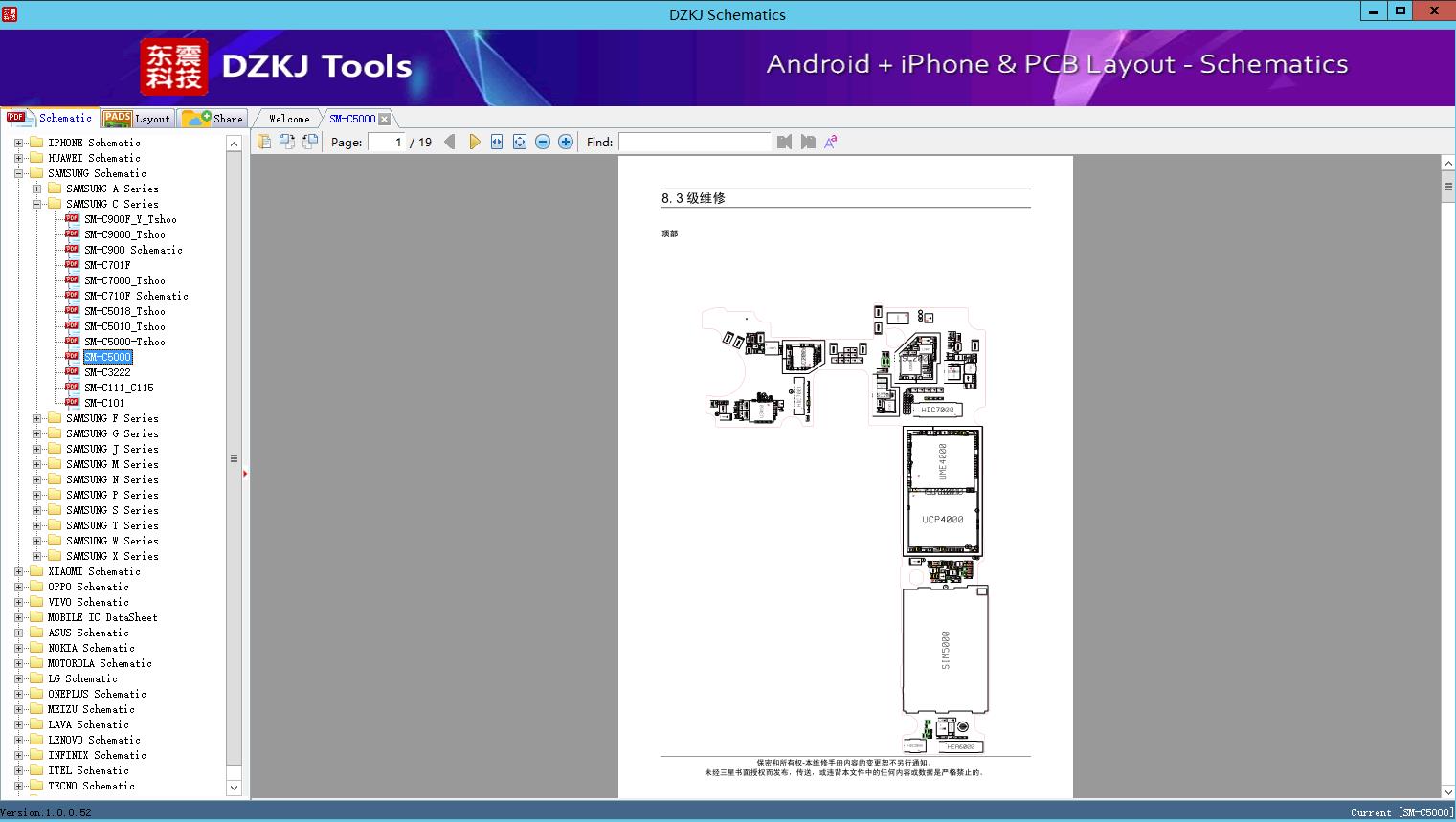Expand OPPO Schematic node
This screenshot has width=1456, height=822.
pos(18,587)
